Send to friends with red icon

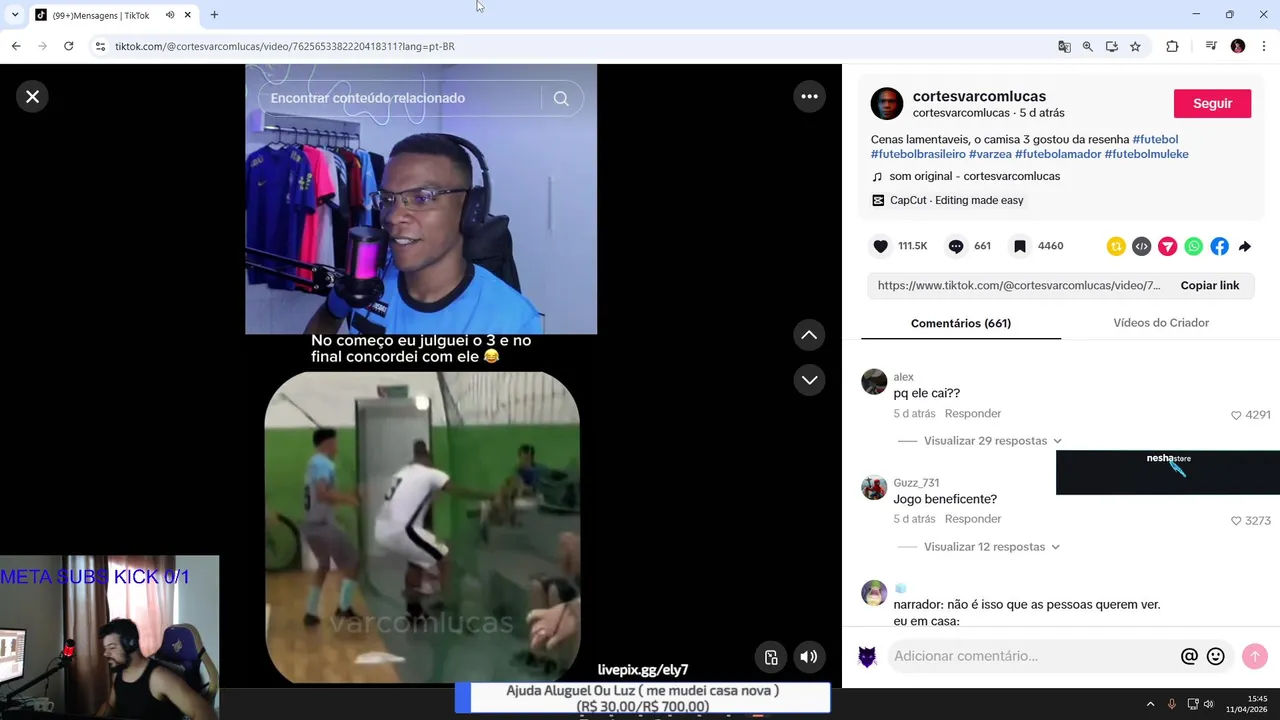click(1167, 246)
